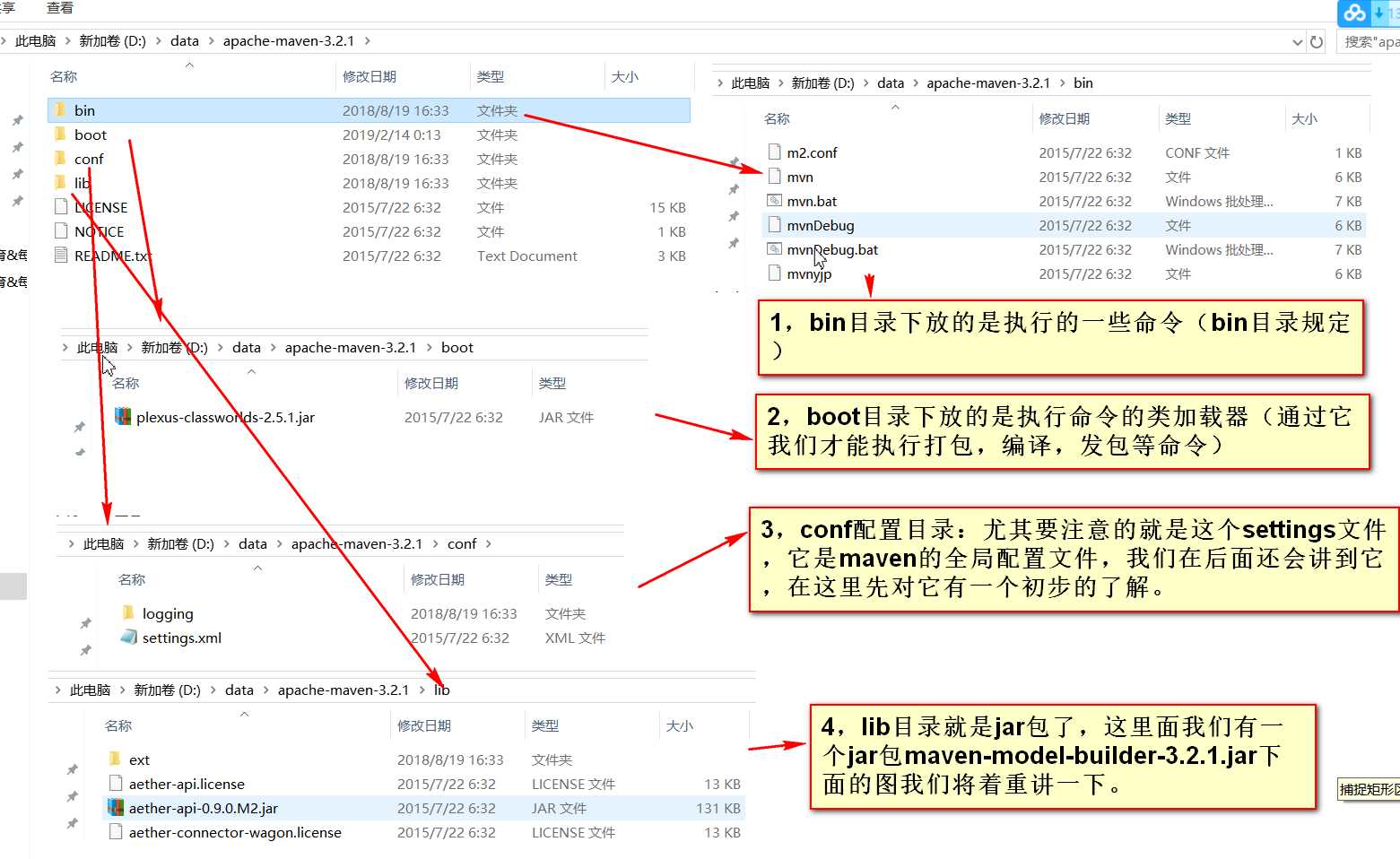The height and width of the screenshot is (859, 1400).
Task: Click the logging folder icon
Action: tap(127, 612)
